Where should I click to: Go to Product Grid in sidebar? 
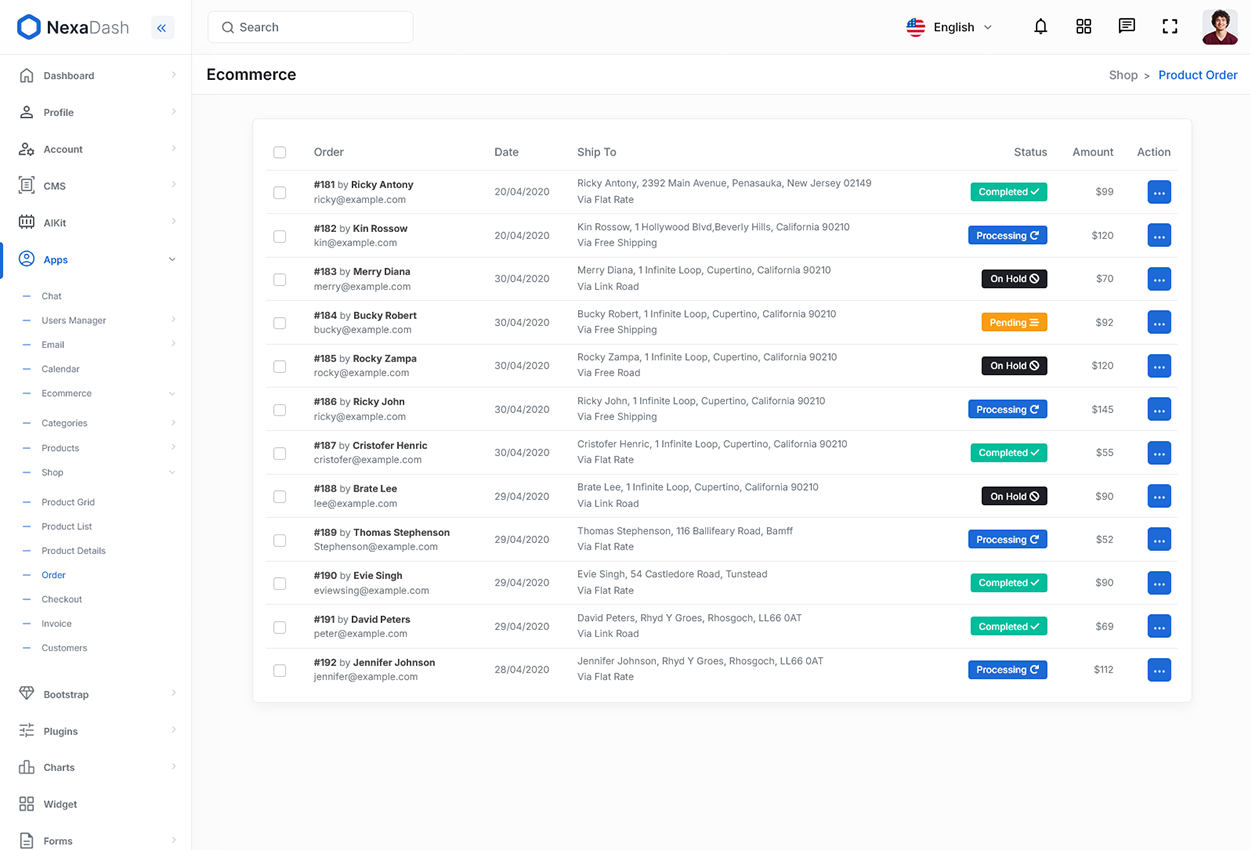point(68,502)
